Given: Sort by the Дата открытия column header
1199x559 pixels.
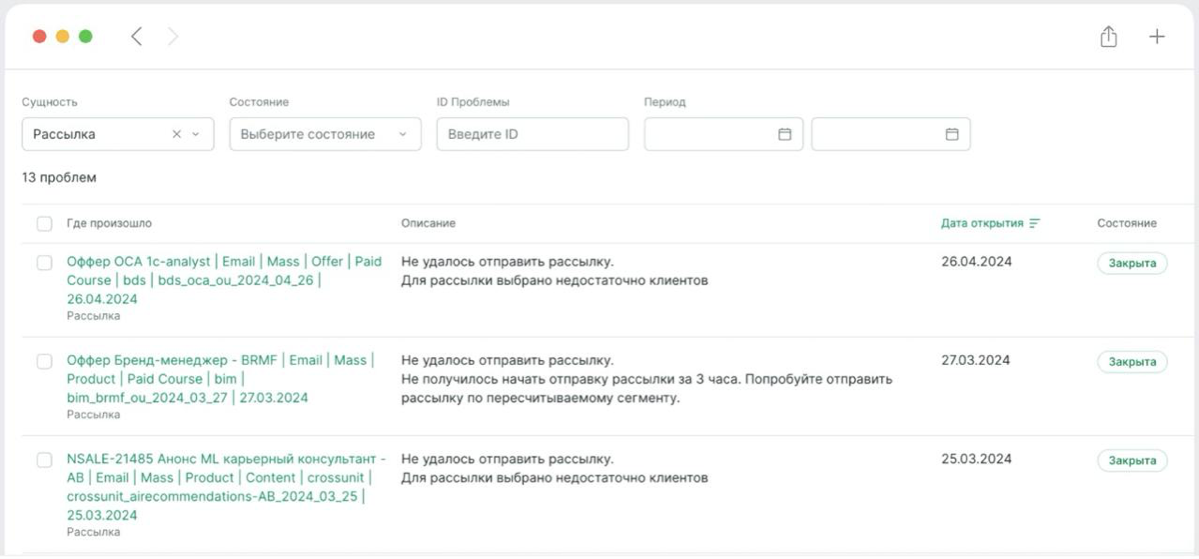Looking at the screenshot, I should coord(981,223).
